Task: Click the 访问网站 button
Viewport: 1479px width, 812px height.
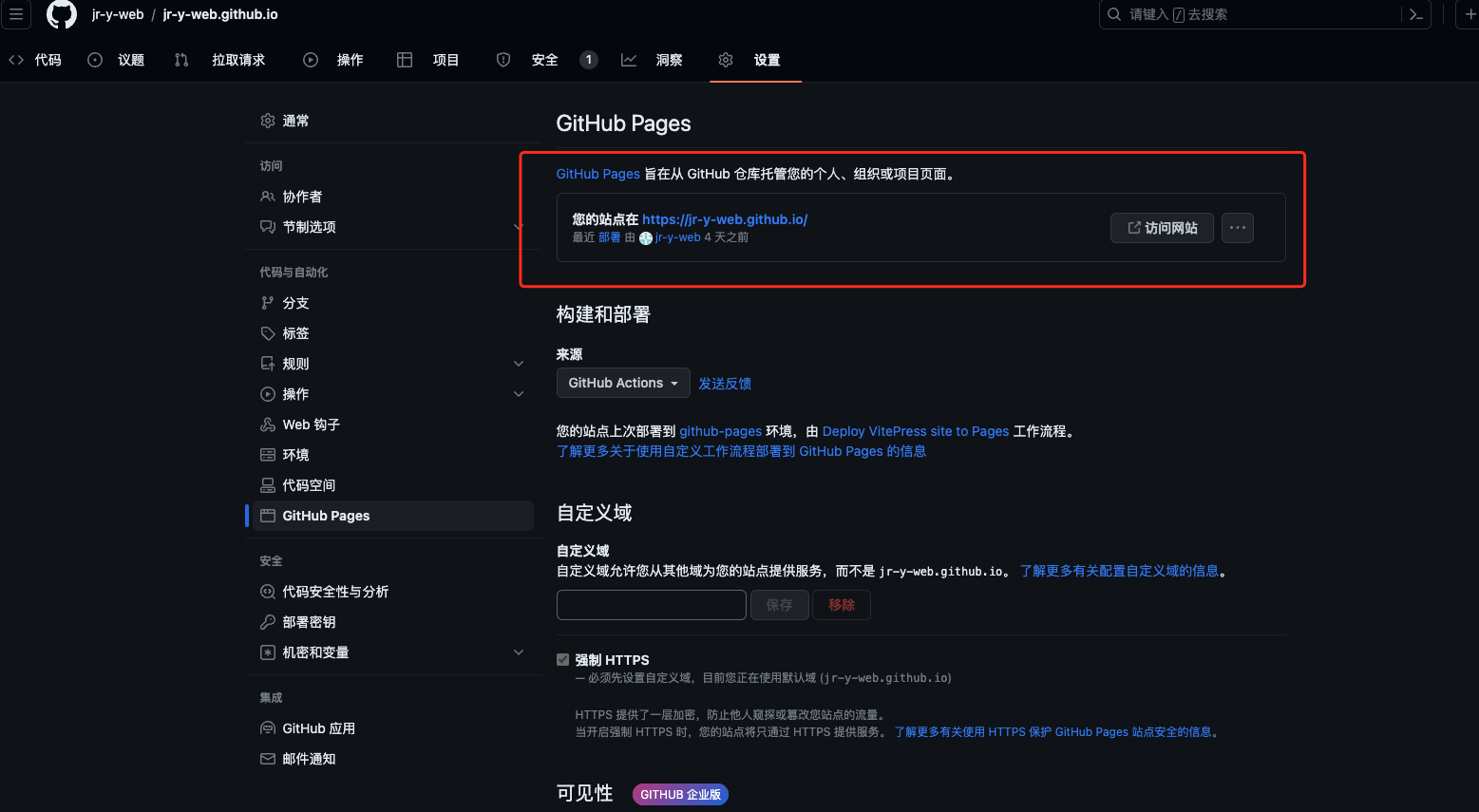Action: click(x=1162, y=228)
